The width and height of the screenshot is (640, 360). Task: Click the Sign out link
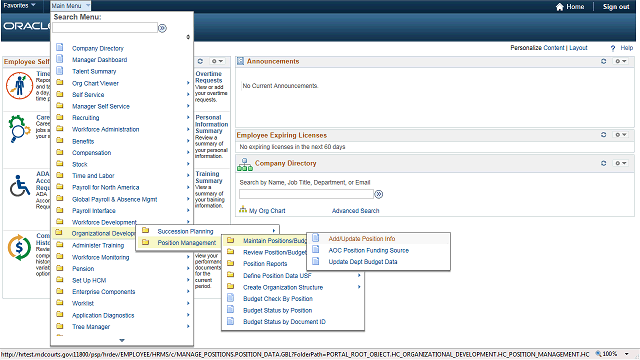[x=616, y=7]
